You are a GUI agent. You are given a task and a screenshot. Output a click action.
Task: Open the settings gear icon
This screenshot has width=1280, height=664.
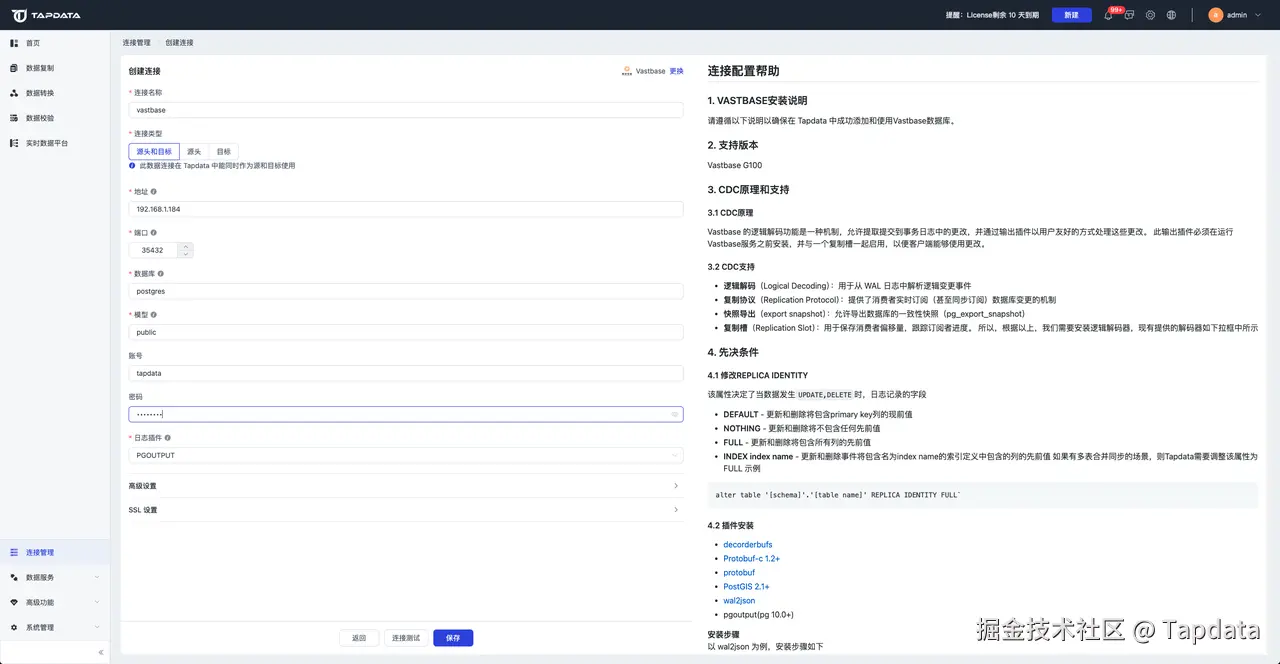pos(1150,15)
